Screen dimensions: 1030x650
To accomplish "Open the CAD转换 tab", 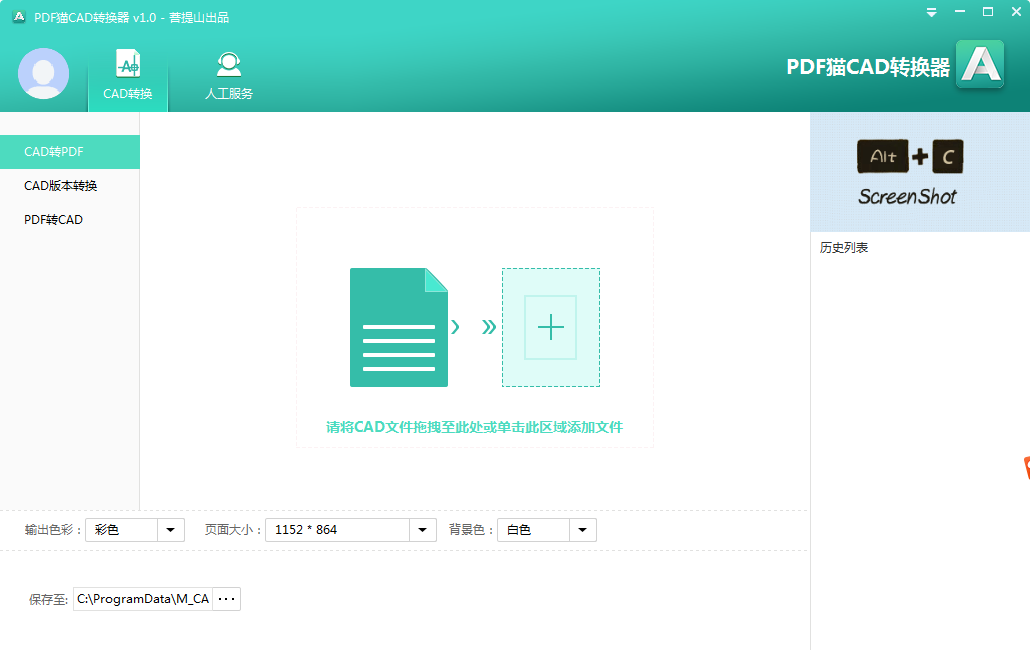I will tap(128, 75).
